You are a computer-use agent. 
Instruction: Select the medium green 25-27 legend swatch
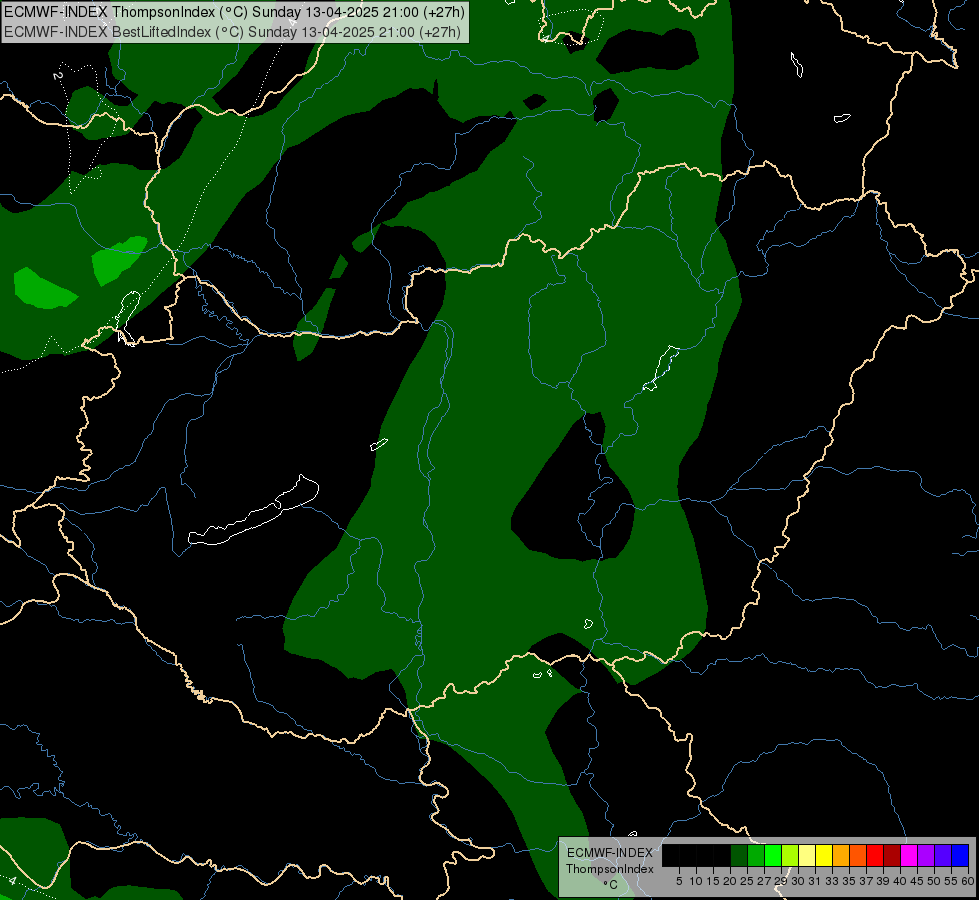(x=756, y=855)
